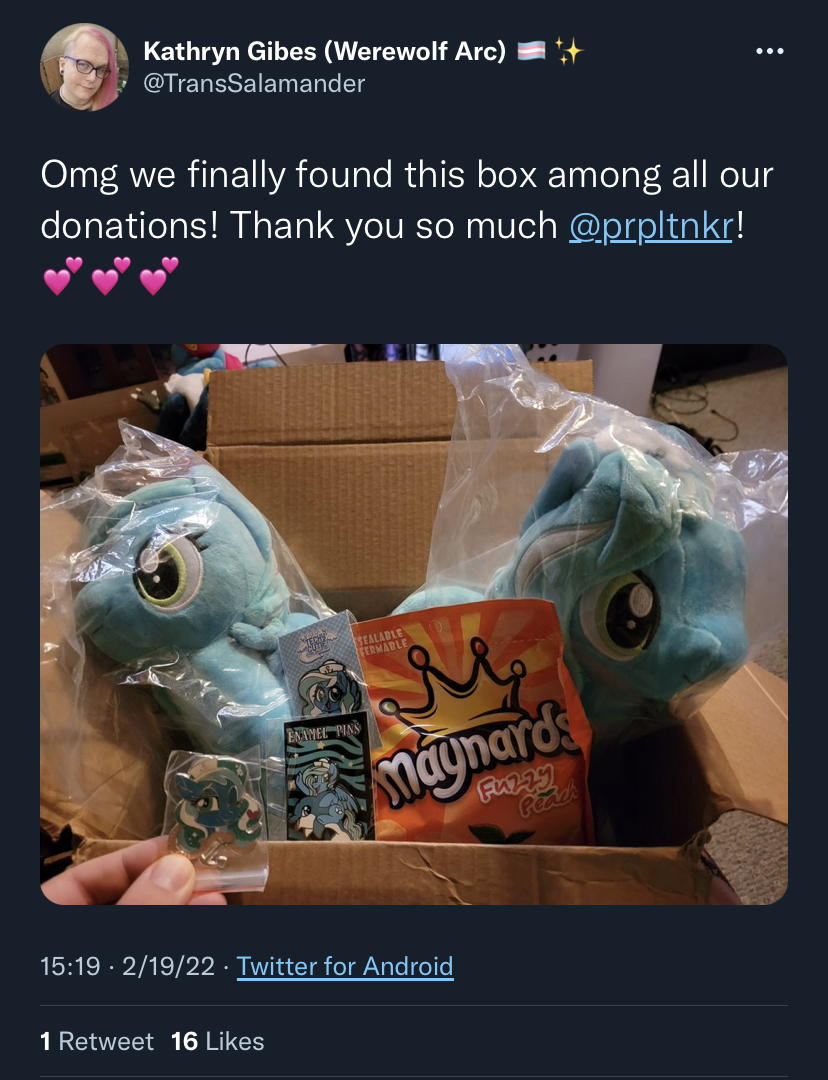Viewport: 828px width, 1080px height.
Task: Open the @TransSalamander handle
Action: (254, 83)
